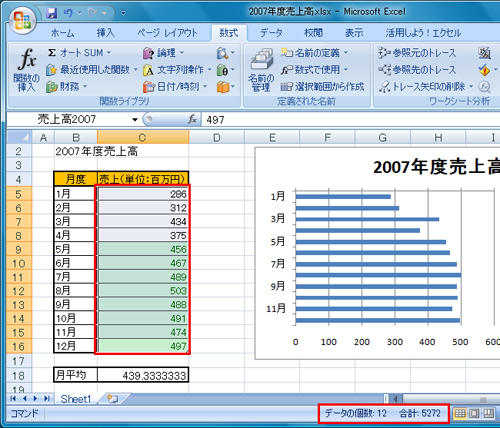Switch to Page Break Preview in status bar
Screen dimensions: 500x428
488,414
